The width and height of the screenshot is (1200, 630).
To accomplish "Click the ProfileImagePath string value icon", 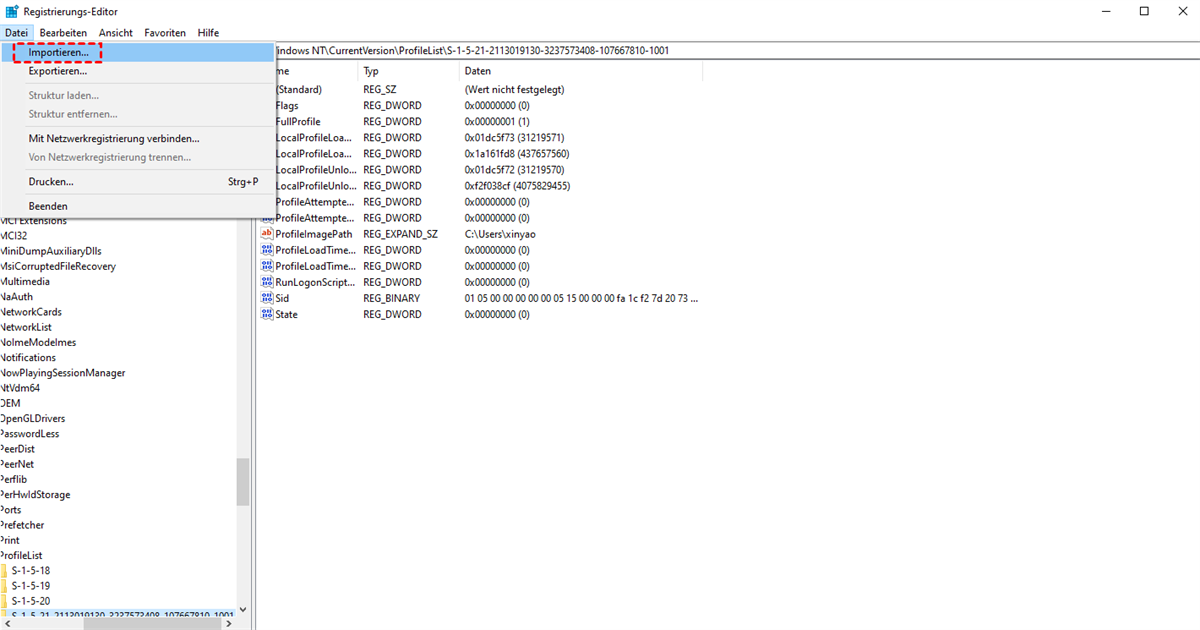I will click(267, 234).
